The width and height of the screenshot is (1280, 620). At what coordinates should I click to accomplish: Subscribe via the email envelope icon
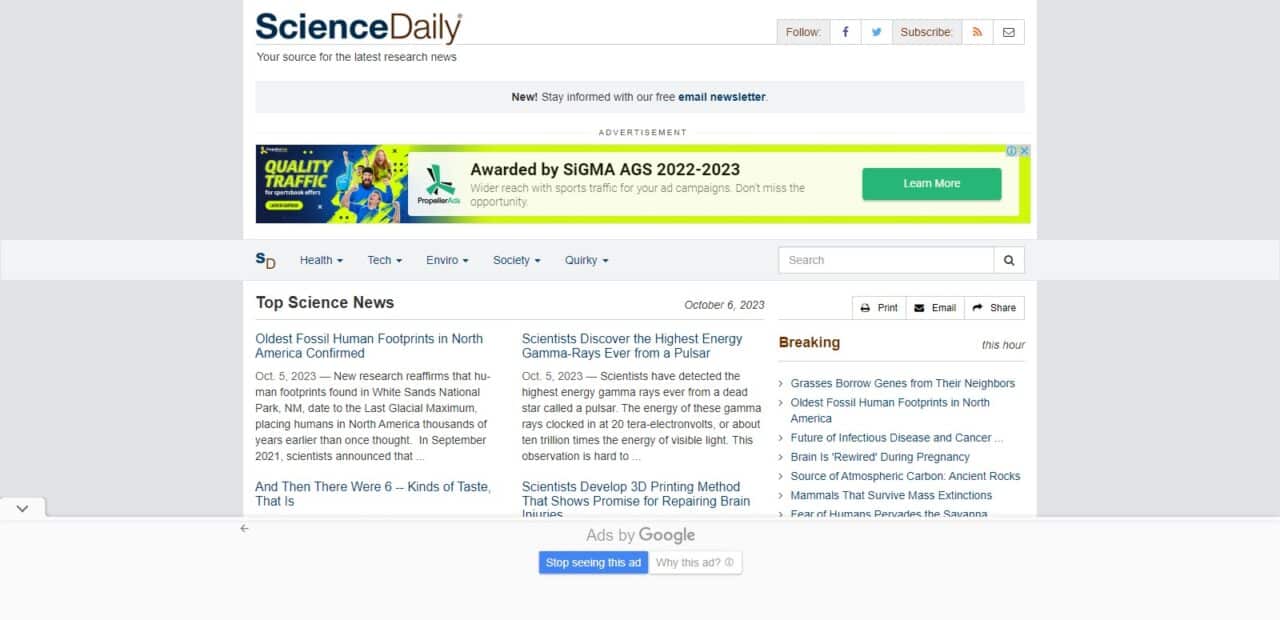[1008, 32]
